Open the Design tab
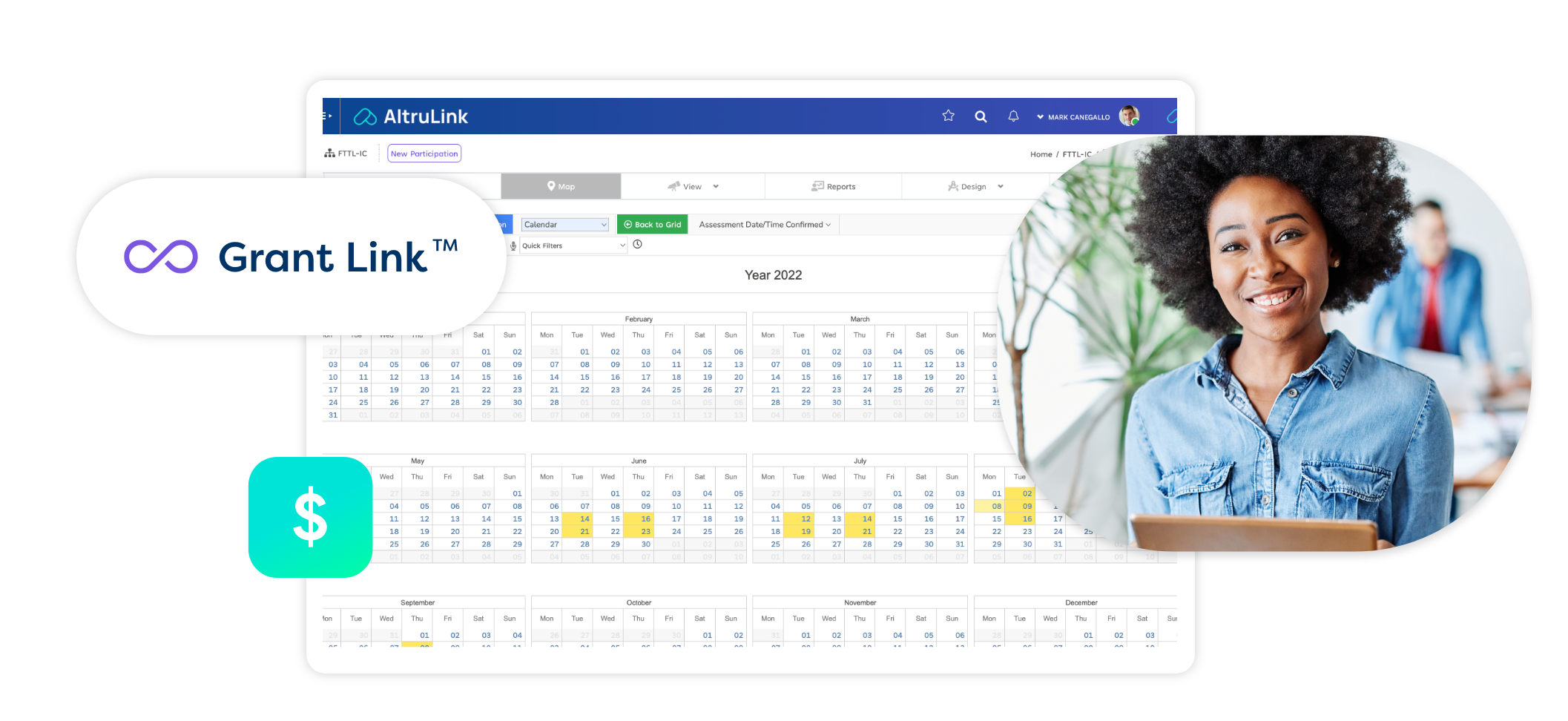This screenshot has width=1568, height=721. coord(975,186)
